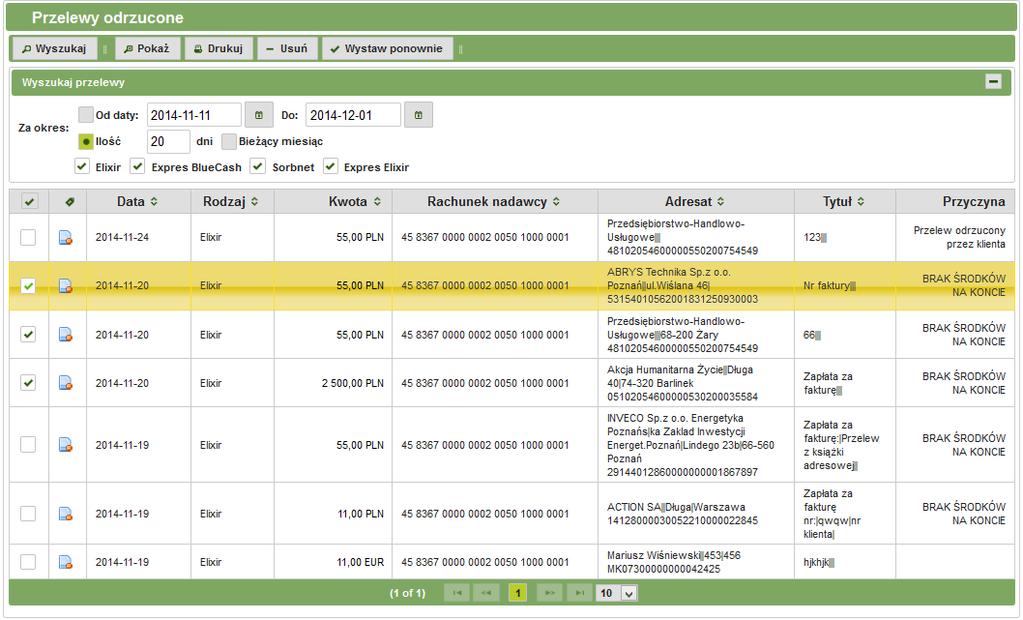Click the Wyszukaj toolbar button
The width and height of the screenshot is (1023, 620).
tap(54, 48)
